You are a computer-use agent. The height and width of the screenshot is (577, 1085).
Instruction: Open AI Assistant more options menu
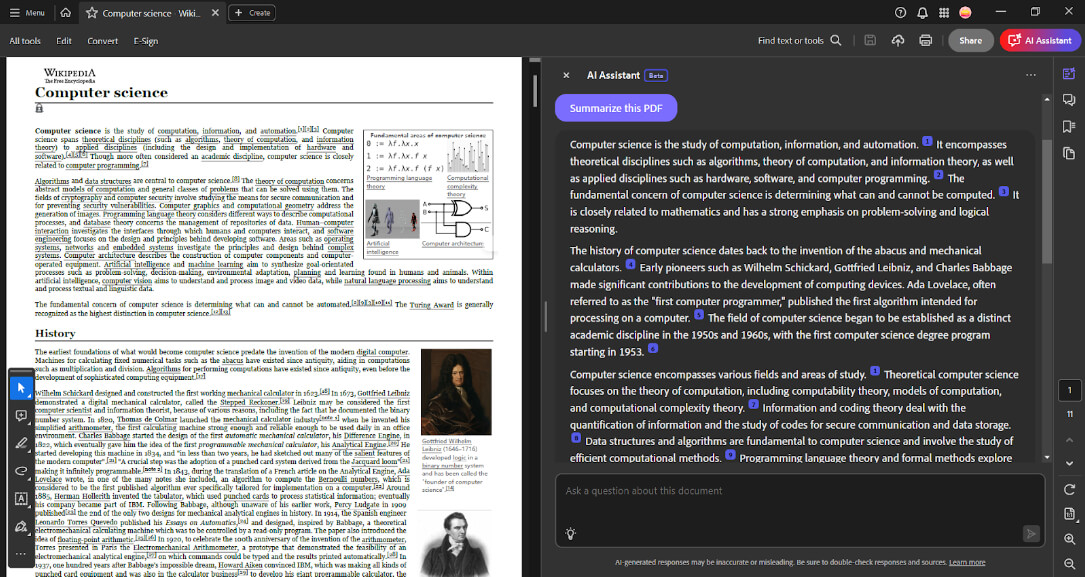tap(1030, 75)
